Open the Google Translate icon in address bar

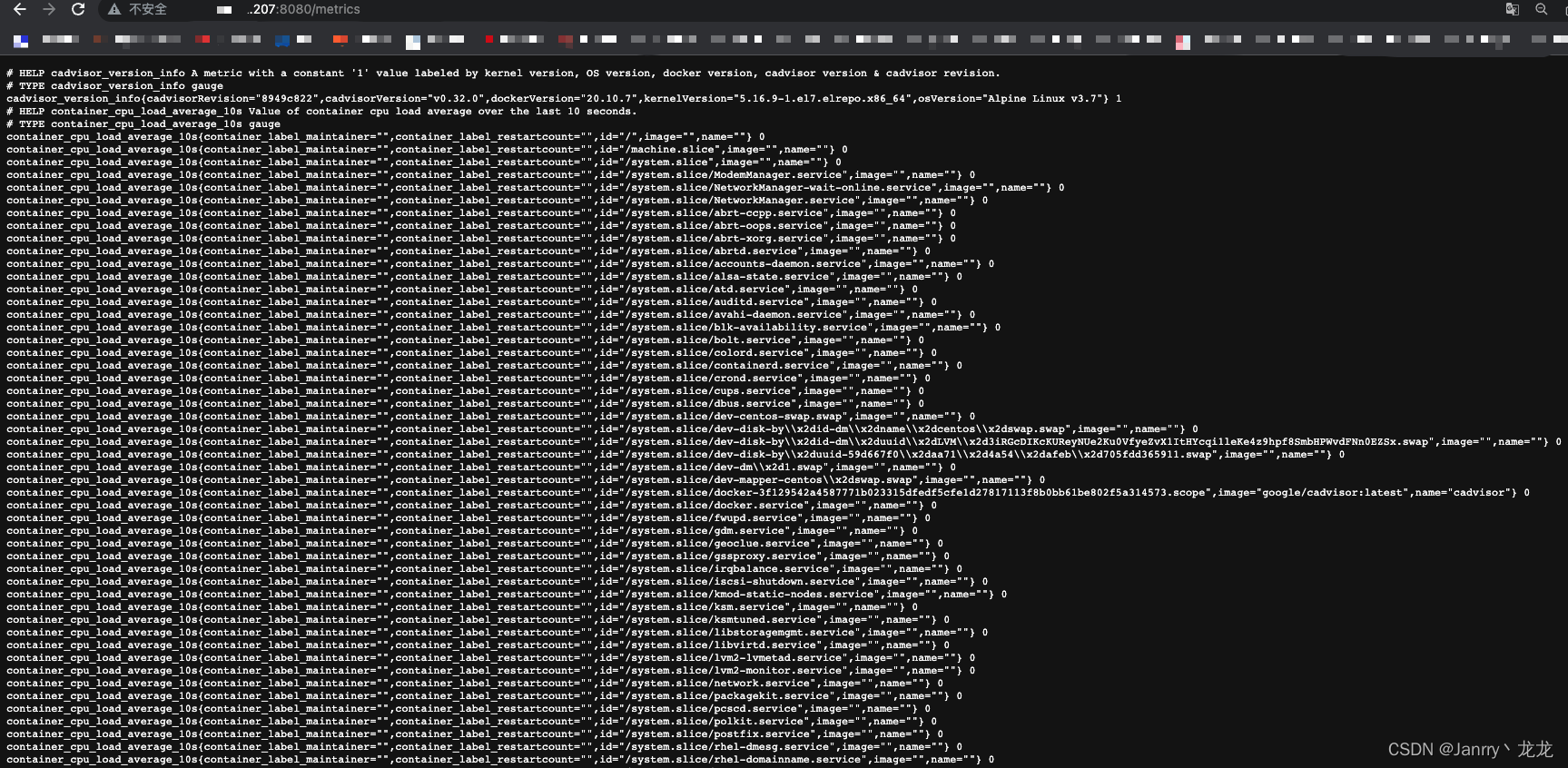click(1512, 9)
